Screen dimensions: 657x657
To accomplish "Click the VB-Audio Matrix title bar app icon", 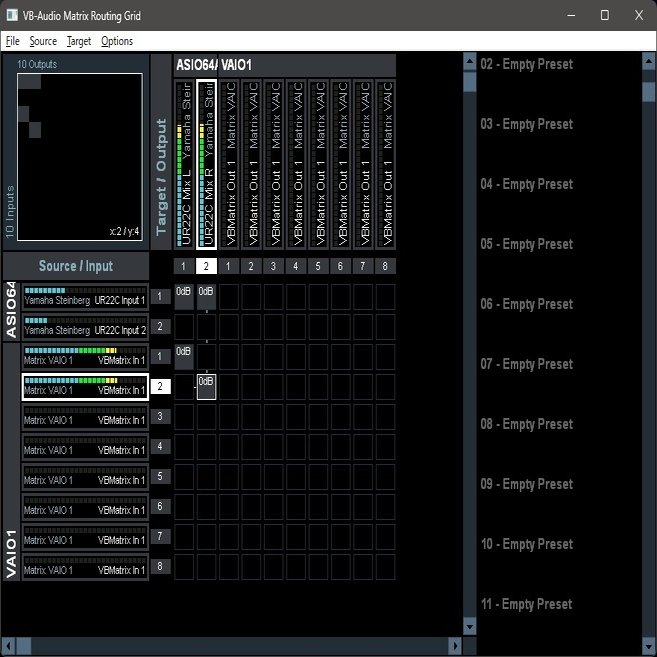I will coord(12,15).
